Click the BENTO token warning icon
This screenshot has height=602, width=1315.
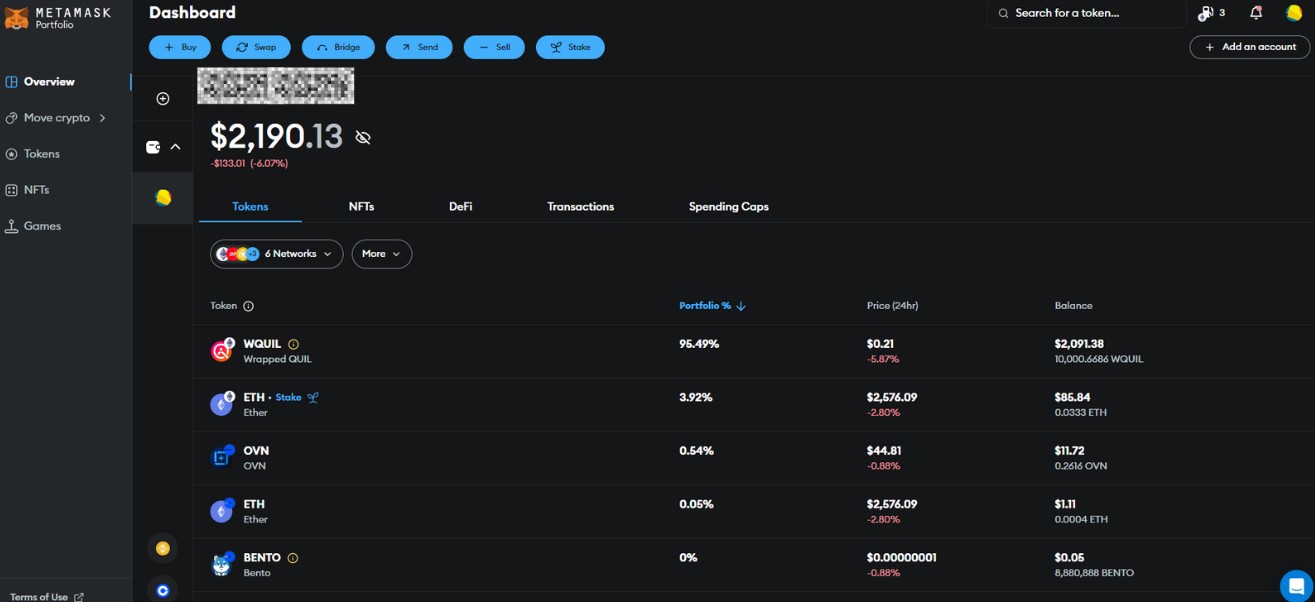[293, 558]
